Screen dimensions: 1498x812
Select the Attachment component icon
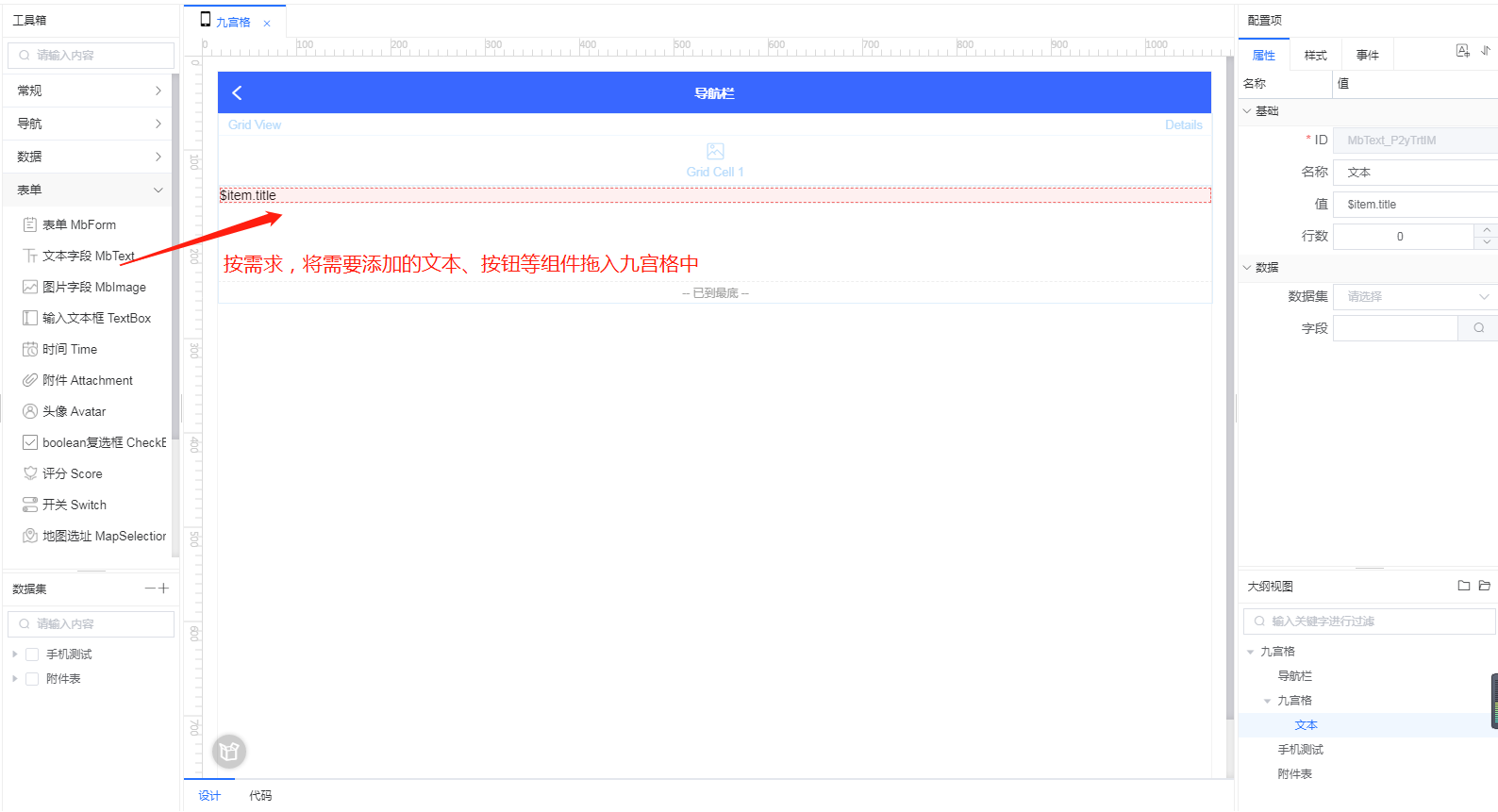click(30, 380)
